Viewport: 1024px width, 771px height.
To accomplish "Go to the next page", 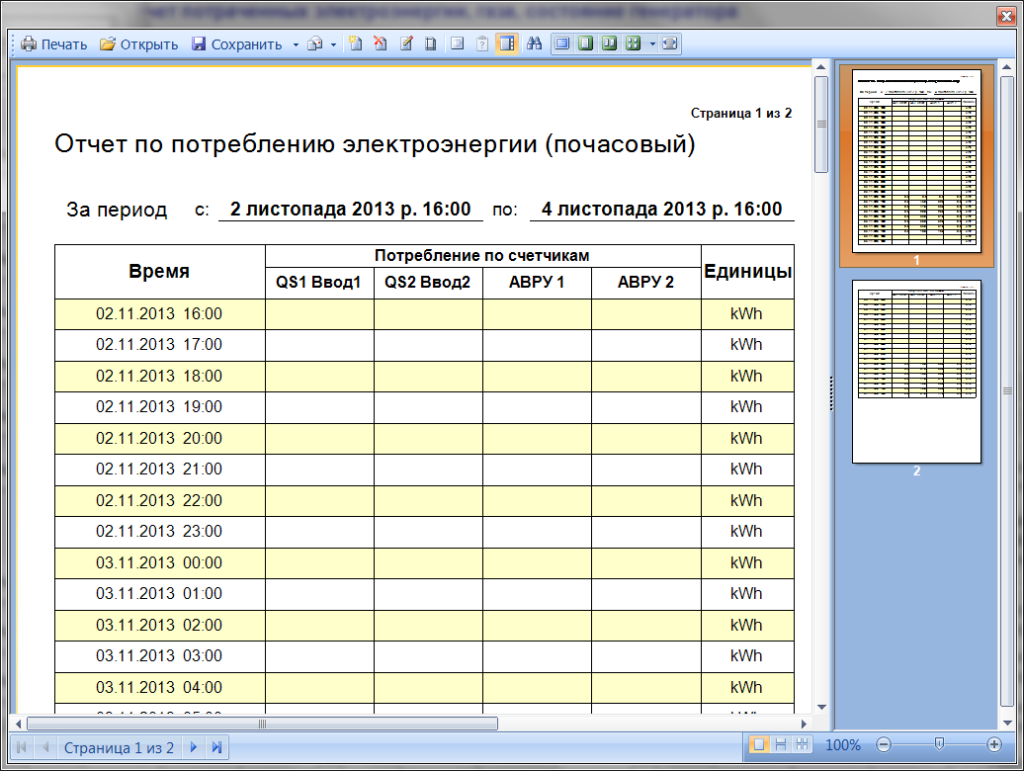I will [x=193, y=747].
